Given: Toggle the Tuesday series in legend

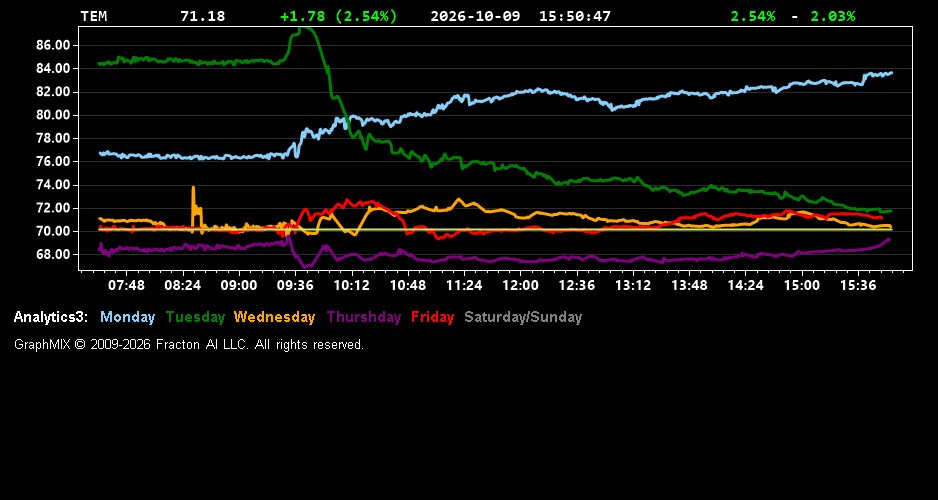Looking at the screenshot, I should click(x=196, y=317).
